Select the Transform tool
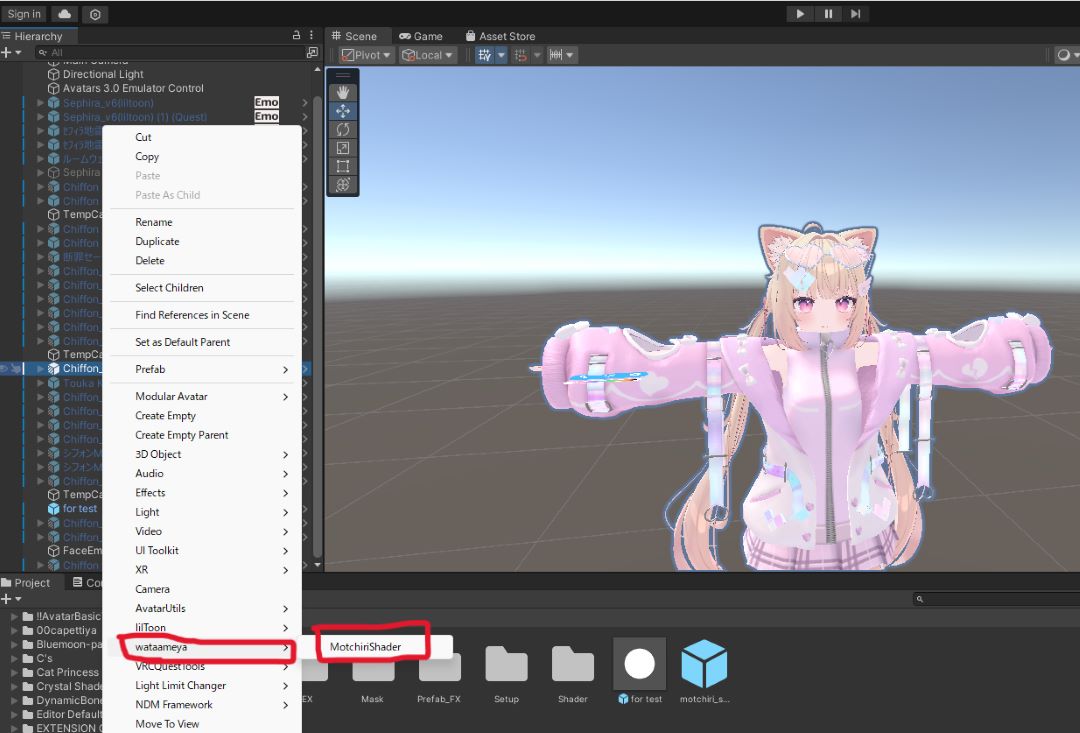Screen dimensions: 1080x733 coord(342,185)
